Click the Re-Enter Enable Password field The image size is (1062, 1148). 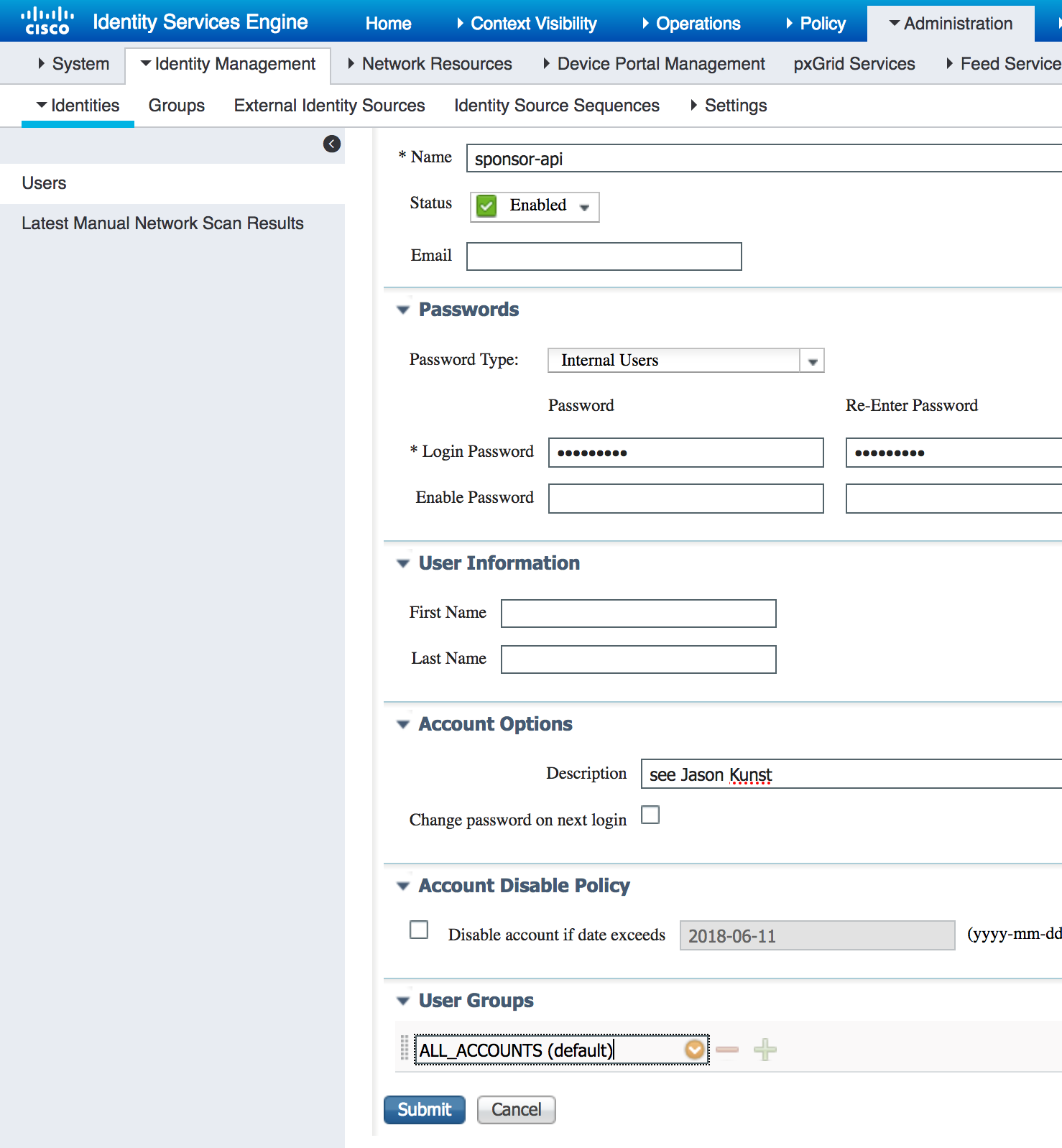click(954, 499)
